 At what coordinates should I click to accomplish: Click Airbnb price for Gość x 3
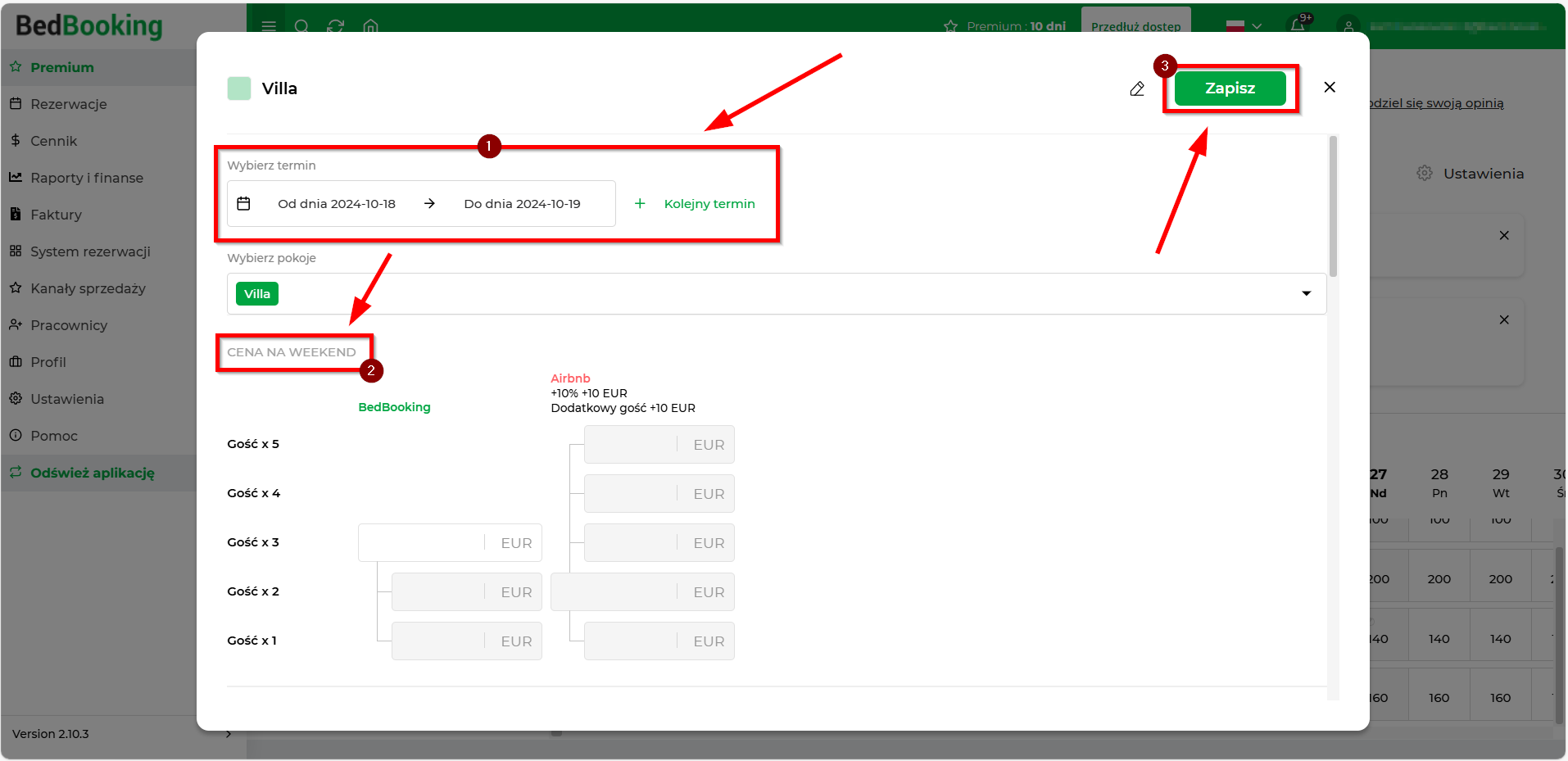(x=659, y=542)
